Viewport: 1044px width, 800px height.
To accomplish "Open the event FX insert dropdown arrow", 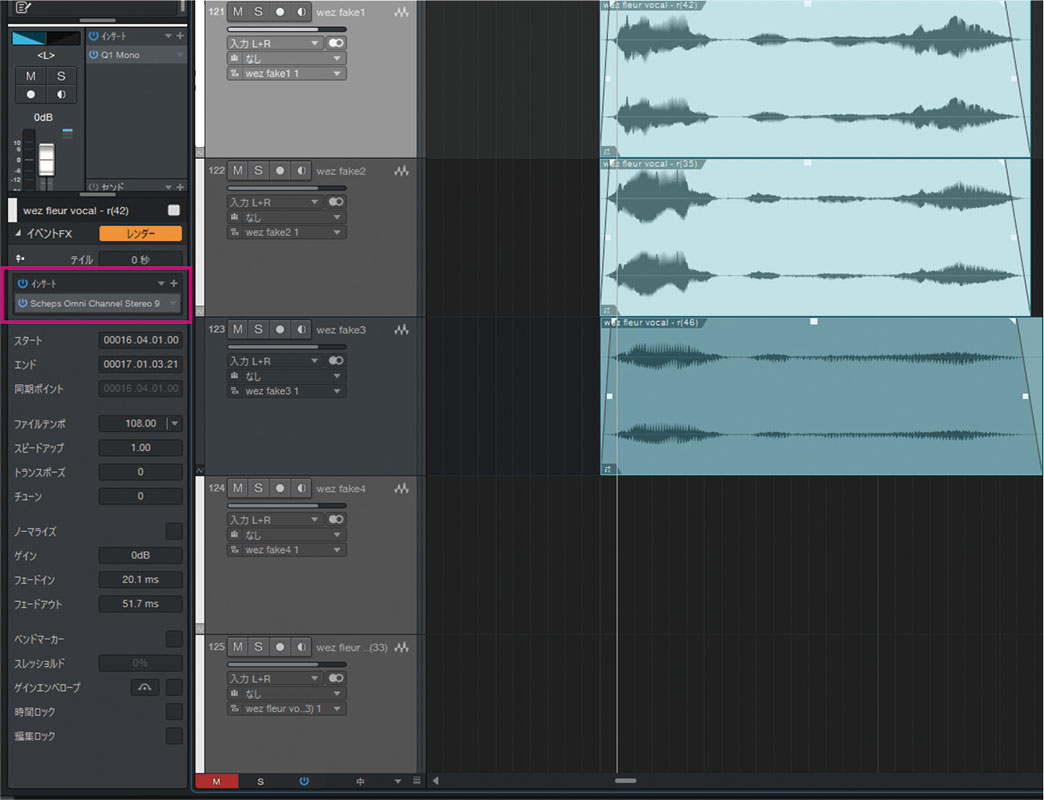I will pos(161,284).
